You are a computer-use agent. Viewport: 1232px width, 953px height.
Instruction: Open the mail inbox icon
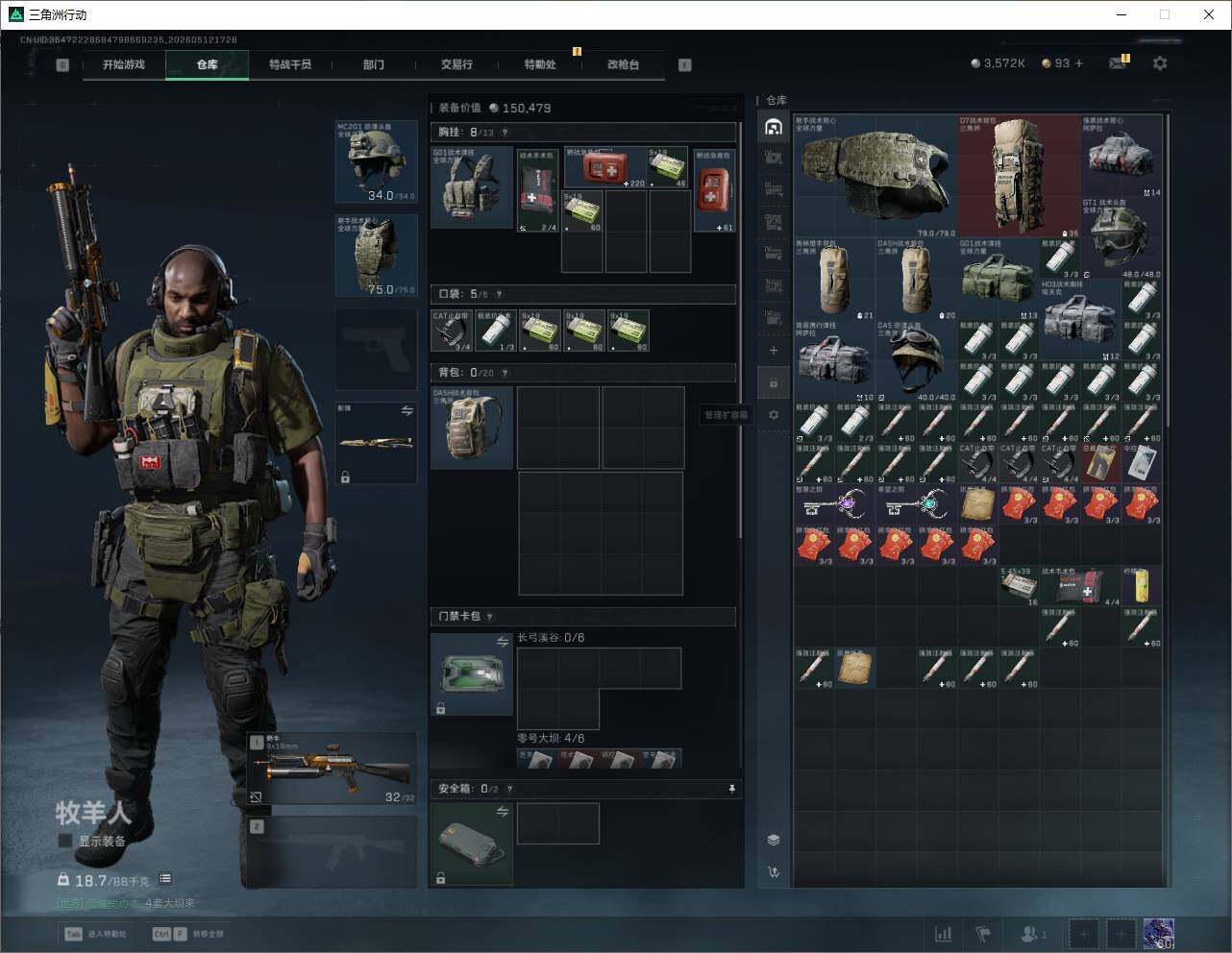point(1118,63)
